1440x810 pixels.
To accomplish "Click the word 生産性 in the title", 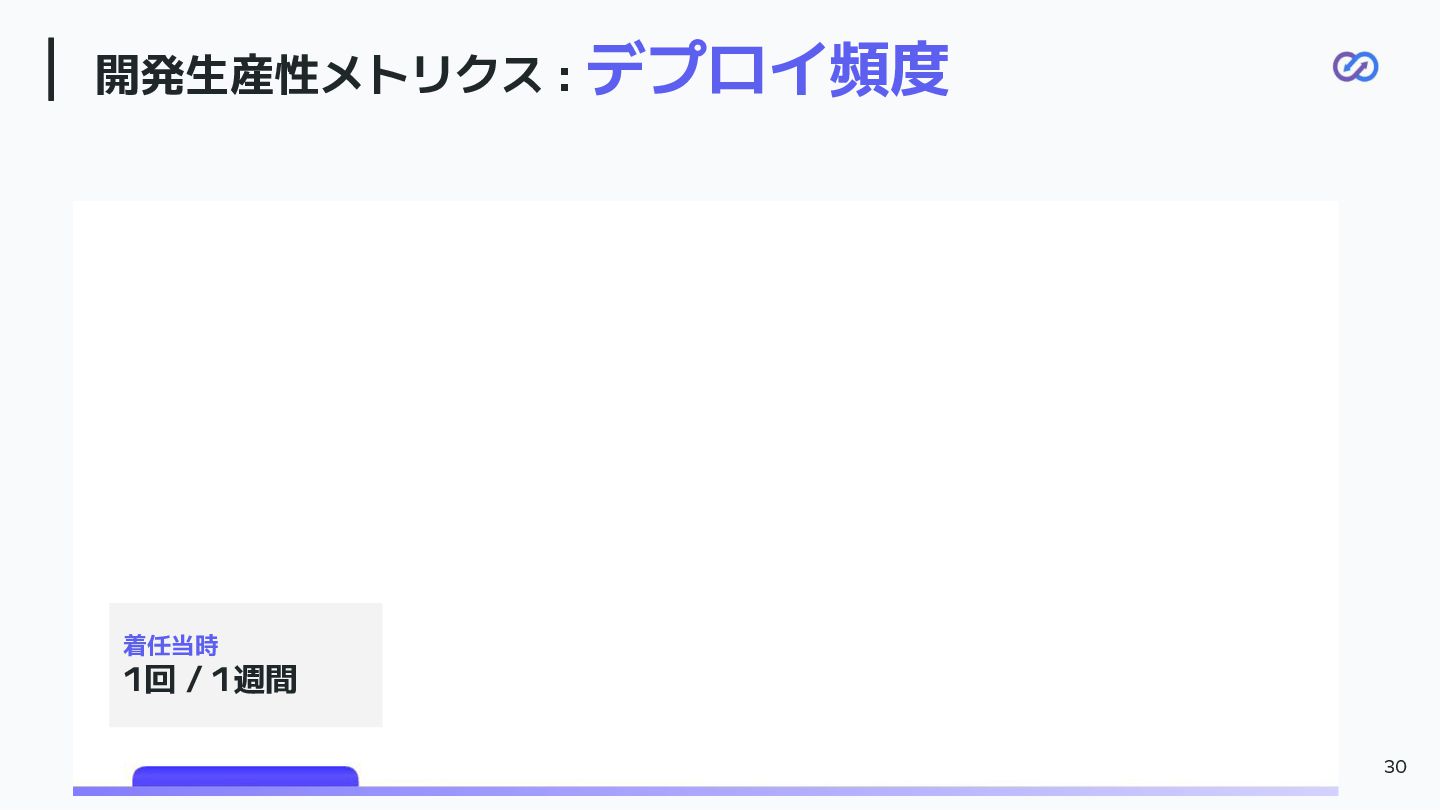I will (x=251, y=76).
